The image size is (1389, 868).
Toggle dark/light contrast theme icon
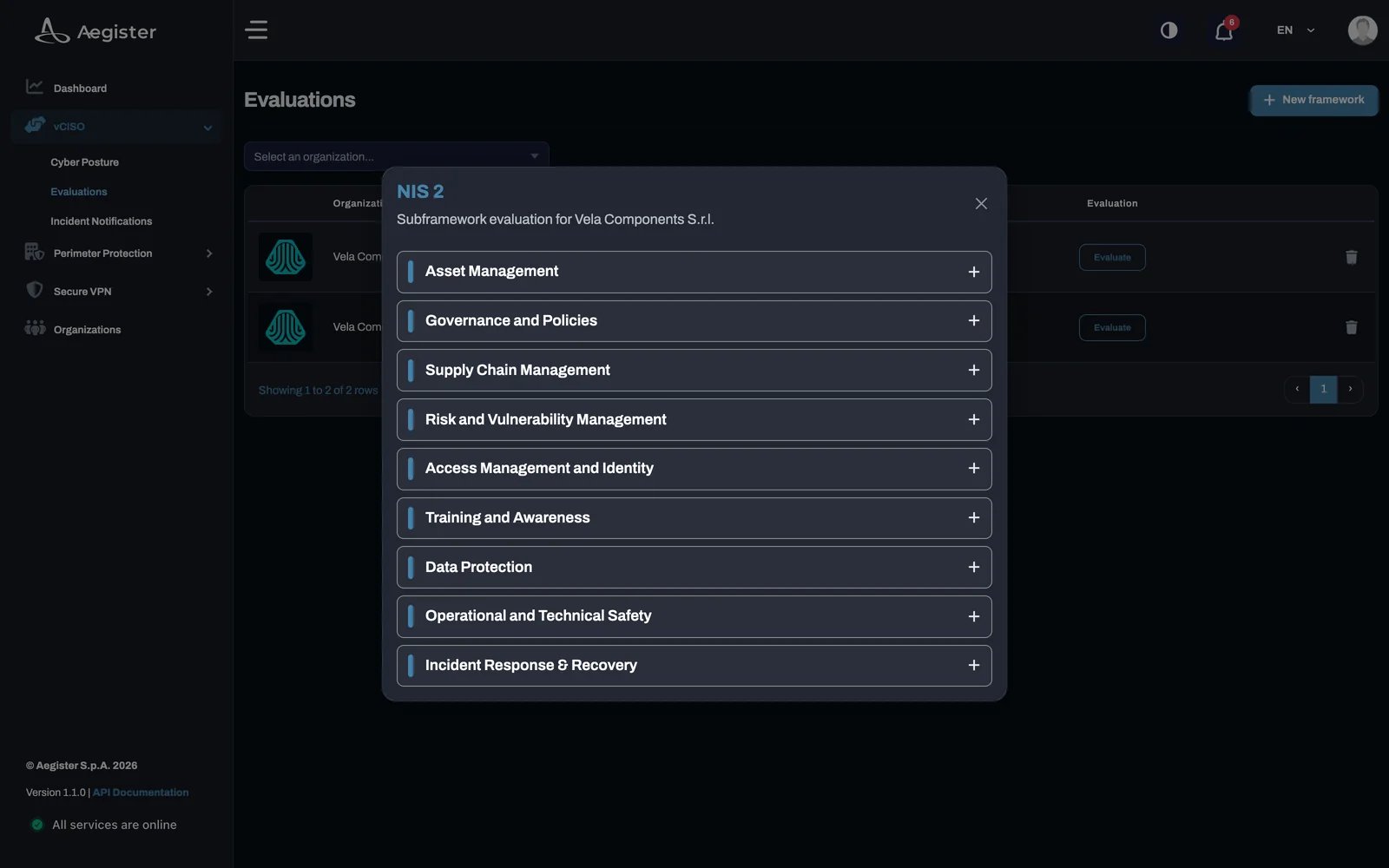[1169, 30]
